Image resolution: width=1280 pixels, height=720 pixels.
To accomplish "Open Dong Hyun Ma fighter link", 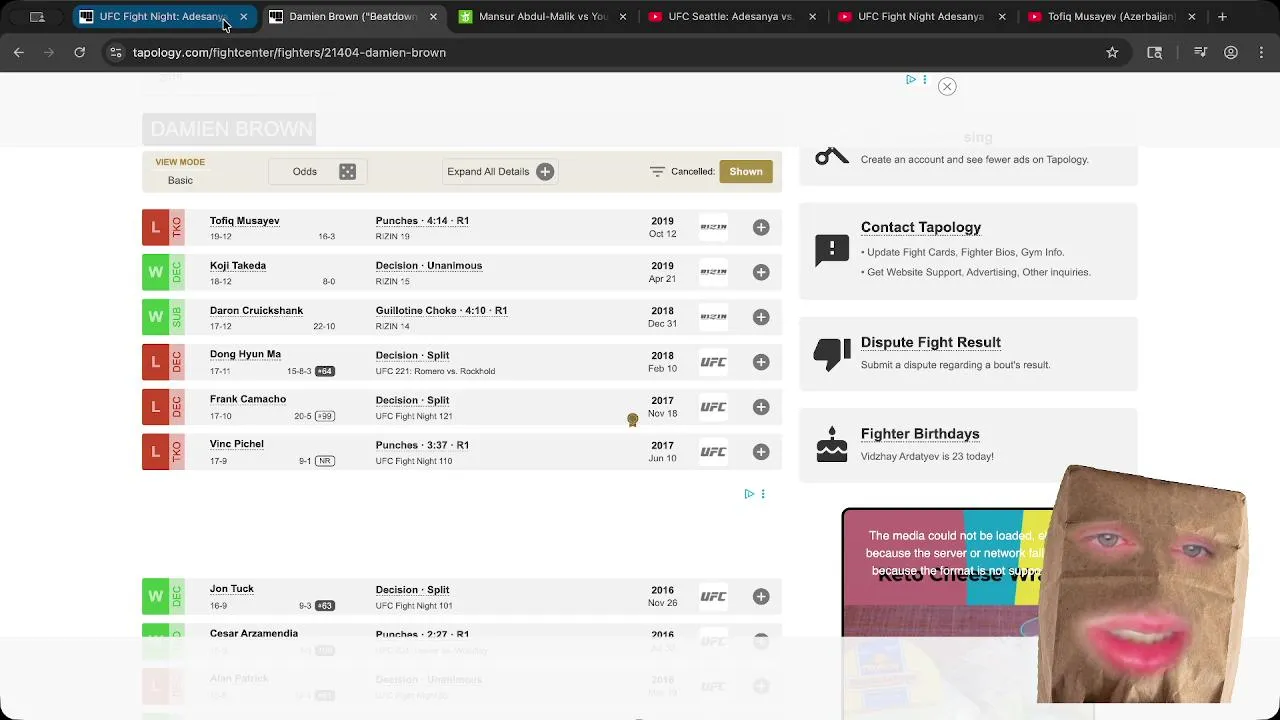I will [245, 354].
